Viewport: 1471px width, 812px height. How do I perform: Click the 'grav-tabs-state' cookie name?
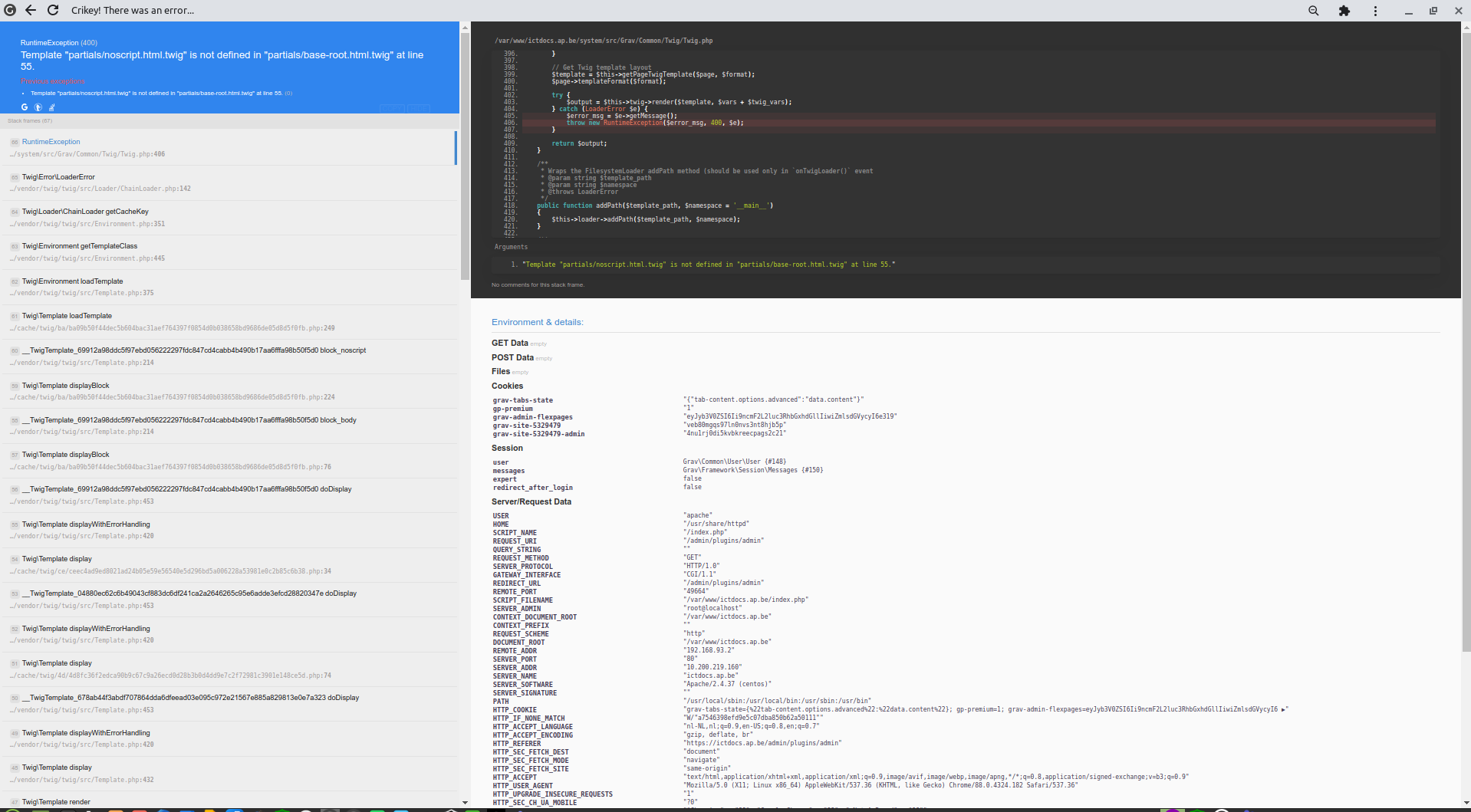coord(523,400)
